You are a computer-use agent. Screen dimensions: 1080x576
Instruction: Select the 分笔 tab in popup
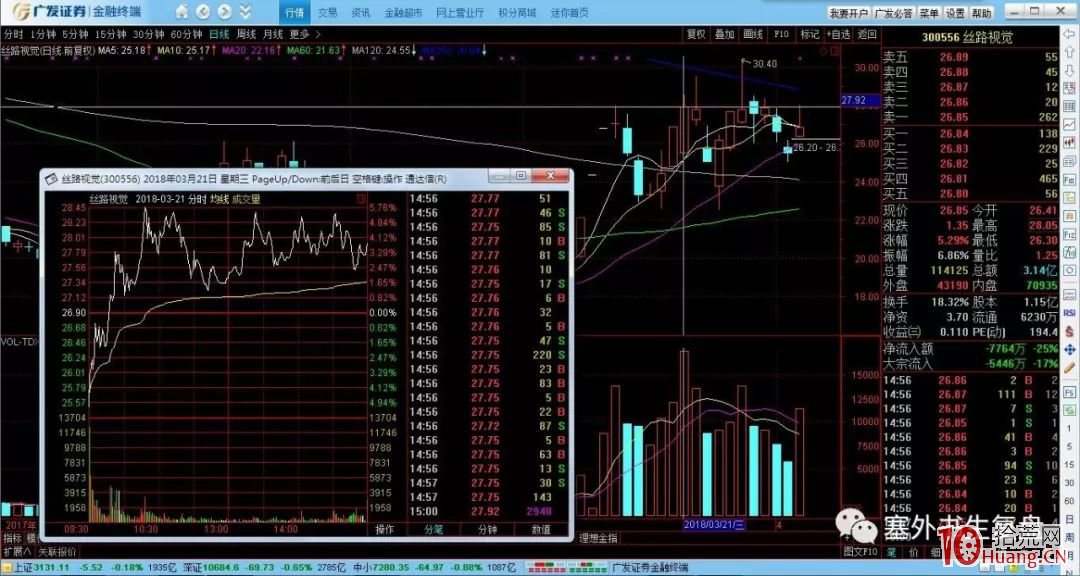[x=434, y=529]
